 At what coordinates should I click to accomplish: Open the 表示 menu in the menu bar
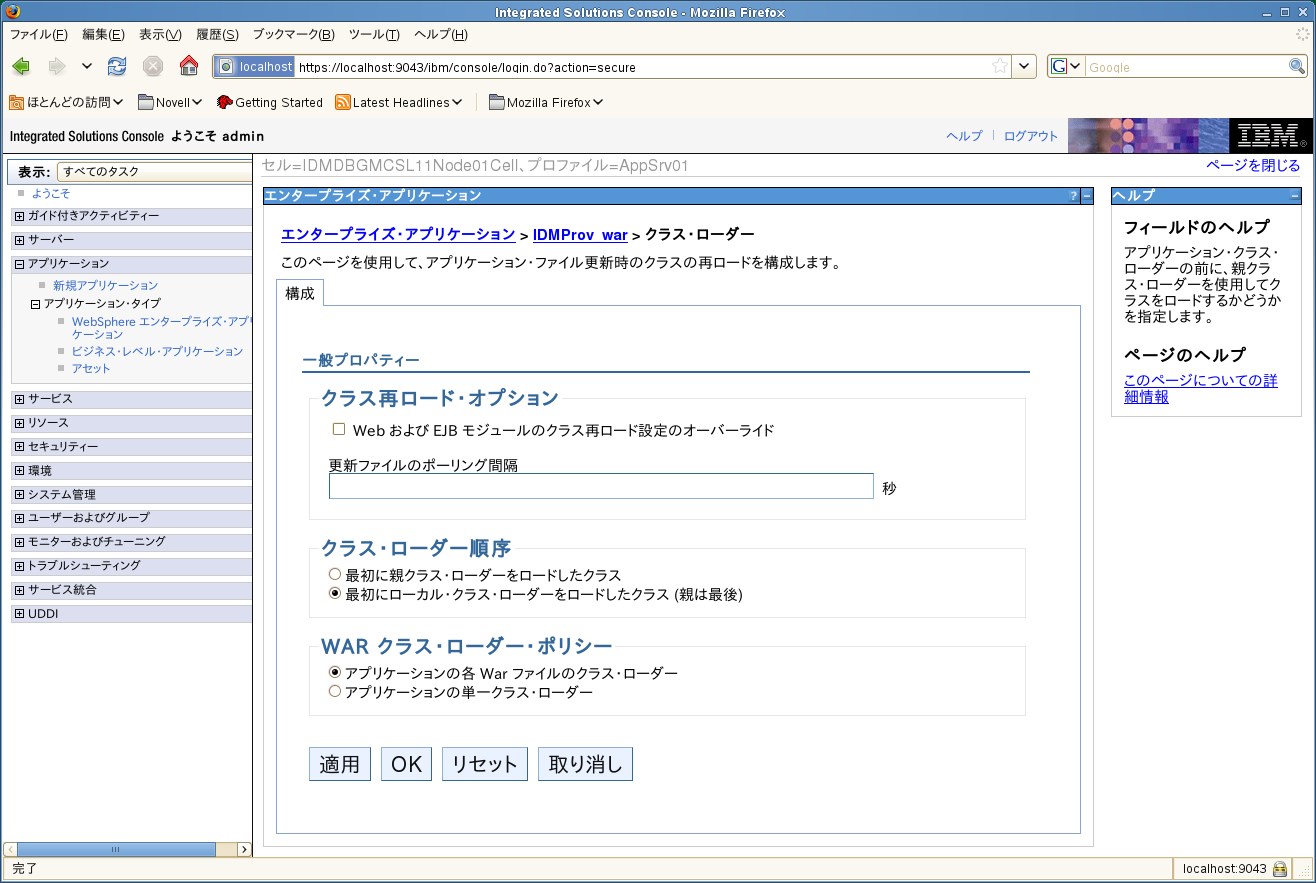(x=160, y=34)
